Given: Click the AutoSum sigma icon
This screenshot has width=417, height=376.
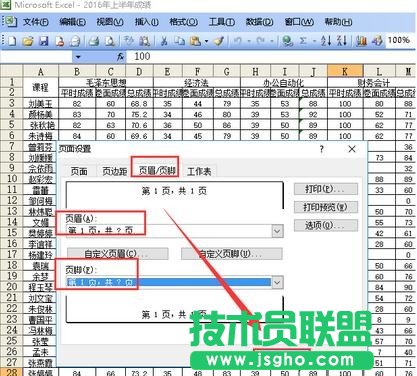Looking at the screenshot, I should point(303,41).
